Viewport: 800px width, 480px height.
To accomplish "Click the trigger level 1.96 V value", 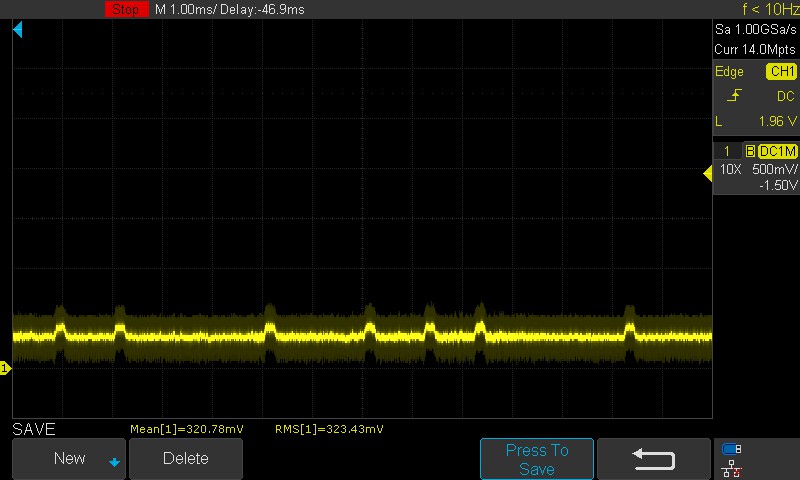I will [x=778, y=121].
